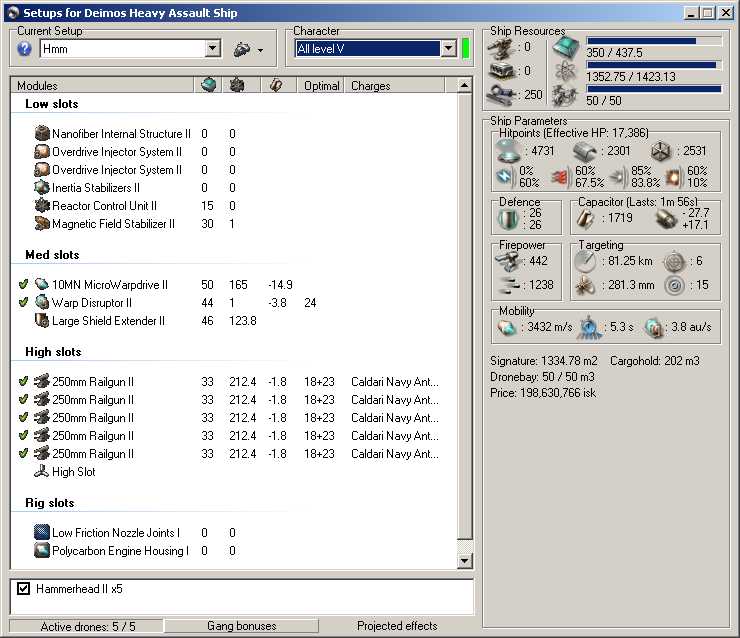Select the Med slots section heading
Screen dimensions: 740x638
(x=52, y=255)
